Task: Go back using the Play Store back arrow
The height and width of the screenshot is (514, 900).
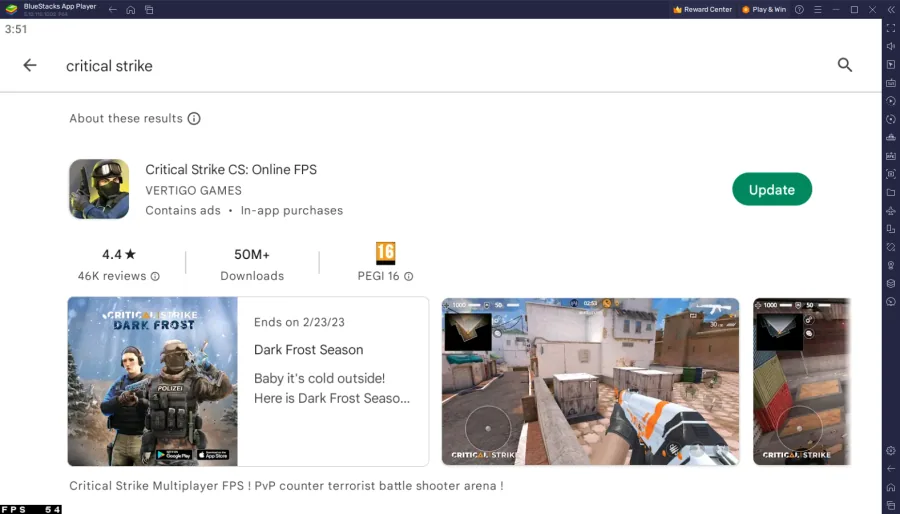Action: click(30, 65)
